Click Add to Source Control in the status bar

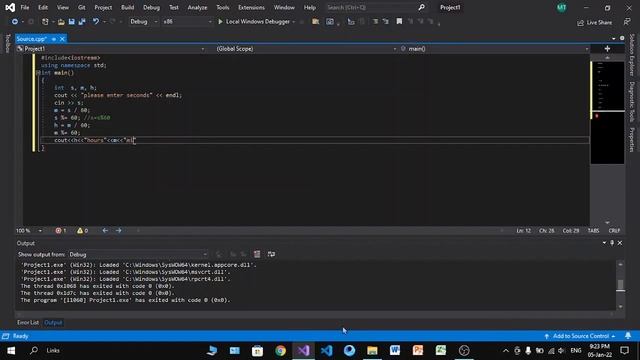[580, 336]
